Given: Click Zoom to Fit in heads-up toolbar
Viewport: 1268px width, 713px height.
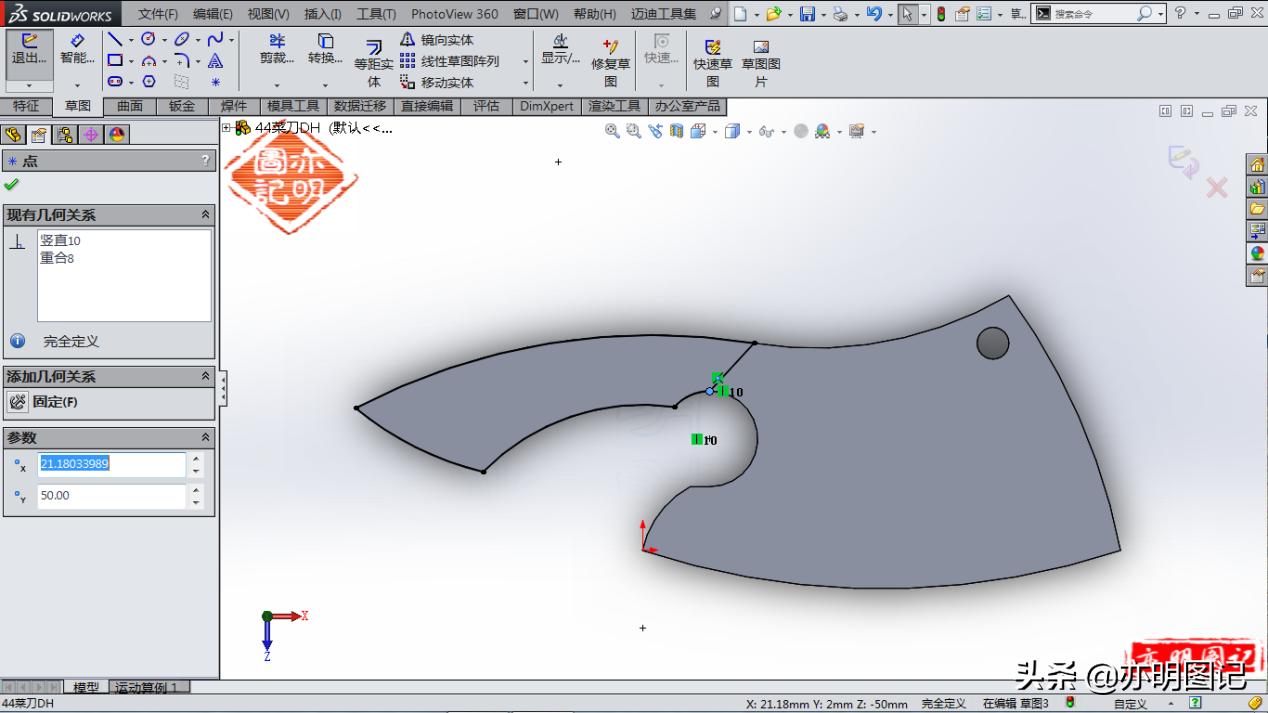Looking at the screenshot, I should [612, 130].
